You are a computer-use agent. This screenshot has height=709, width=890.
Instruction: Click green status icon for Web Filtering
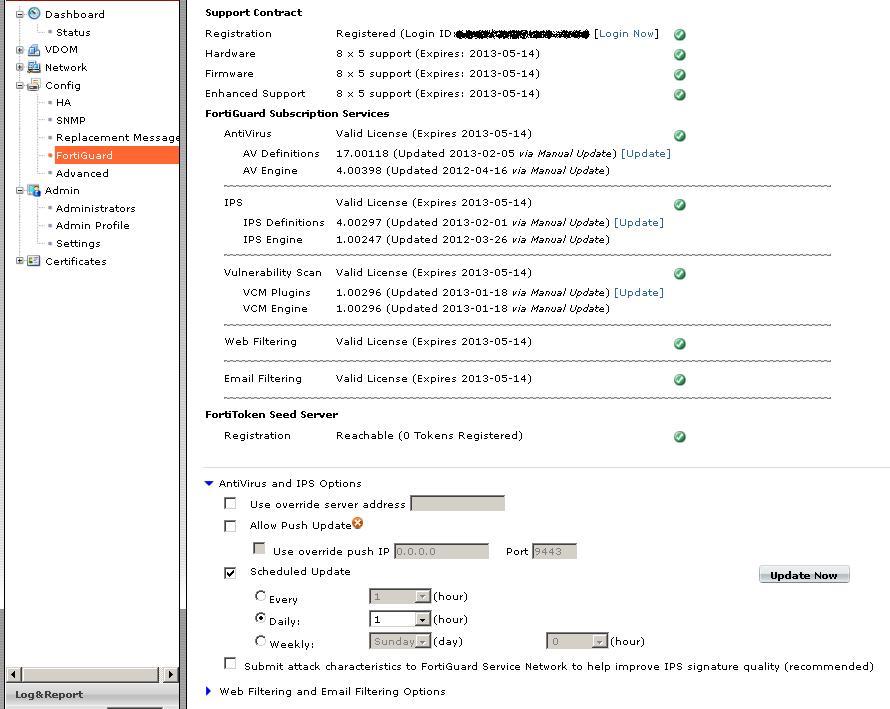[x=679, y=343]
